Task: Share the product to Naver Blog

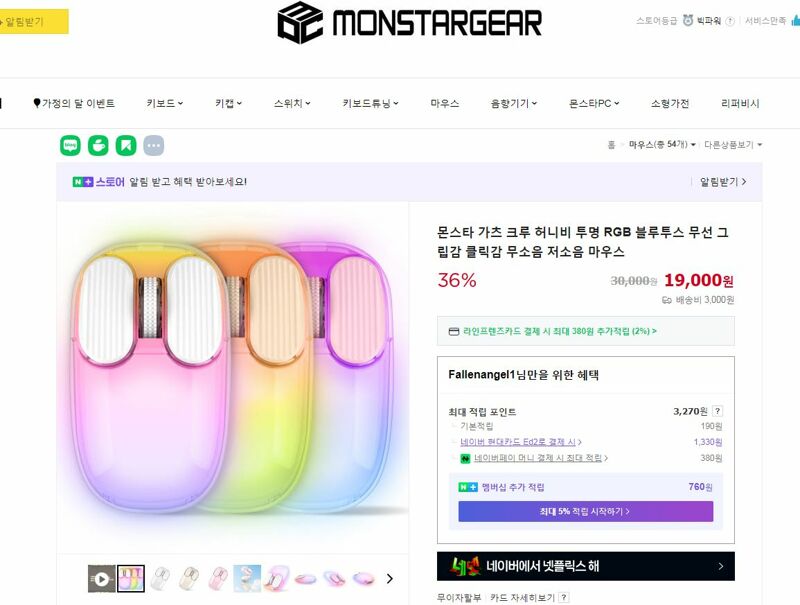Action: click(x=70, y=145)
